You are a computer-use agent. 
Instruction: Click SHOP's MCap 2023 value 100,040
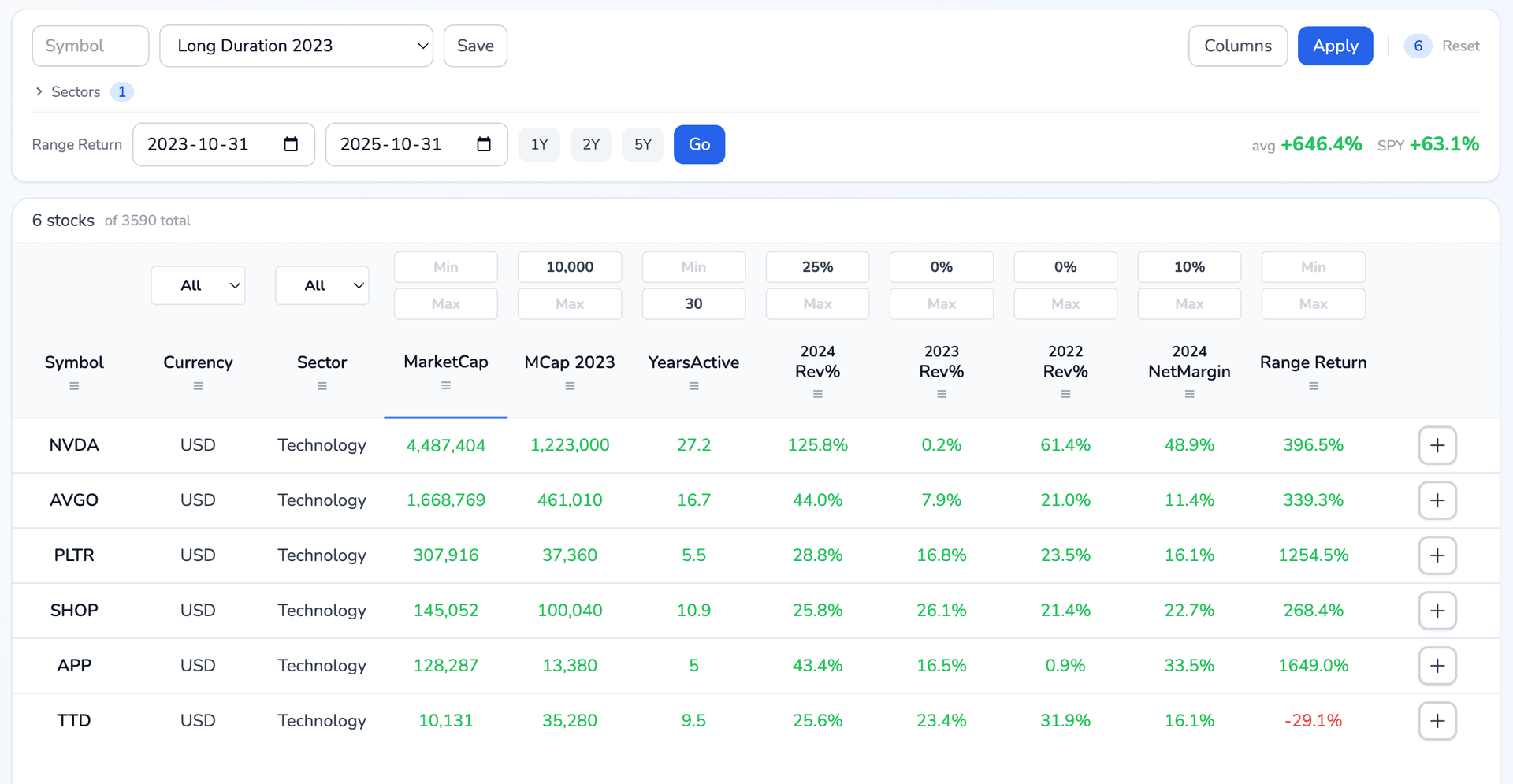570,611
